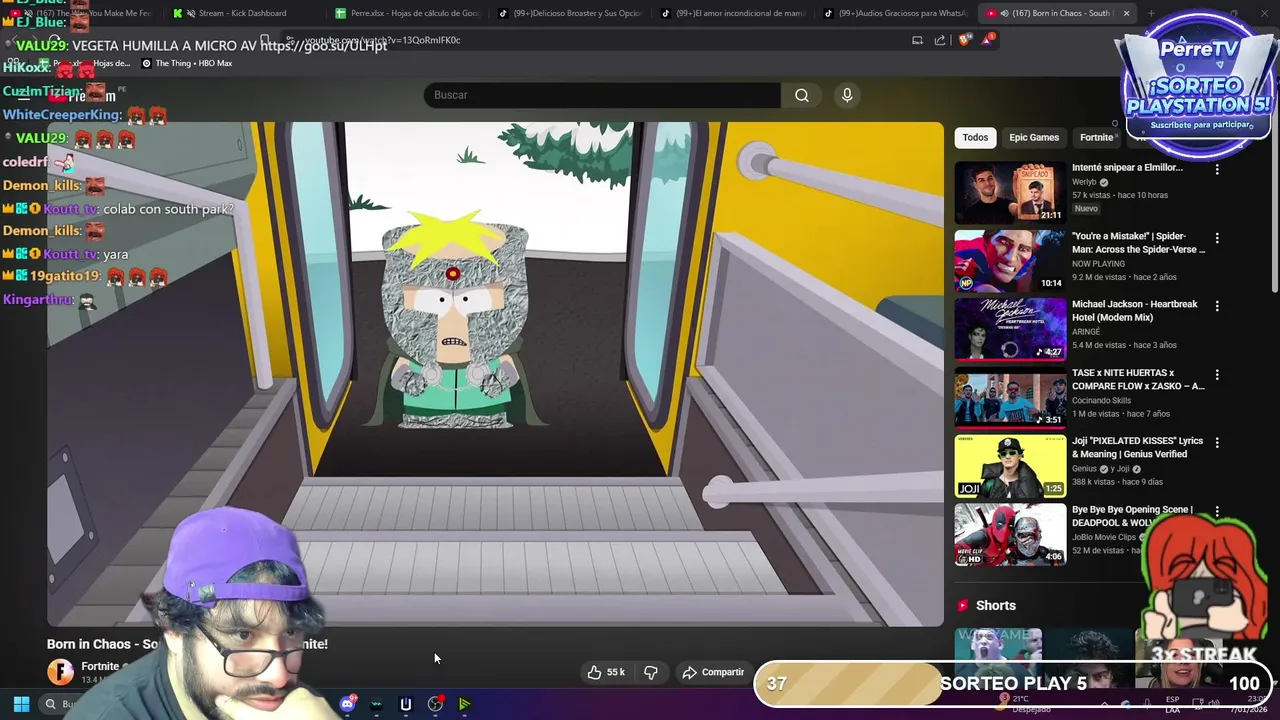Viewport: 1280px width, 720px height.
Task: Select the Todos filter chip
Action: tap(975, 138)
